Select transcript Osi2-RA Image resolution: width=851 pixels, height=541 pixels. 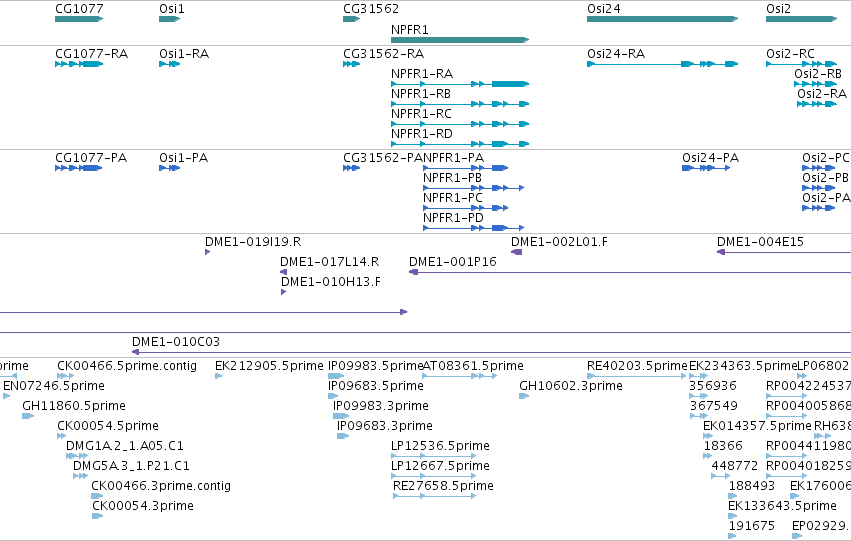click(x=817, y=104)
